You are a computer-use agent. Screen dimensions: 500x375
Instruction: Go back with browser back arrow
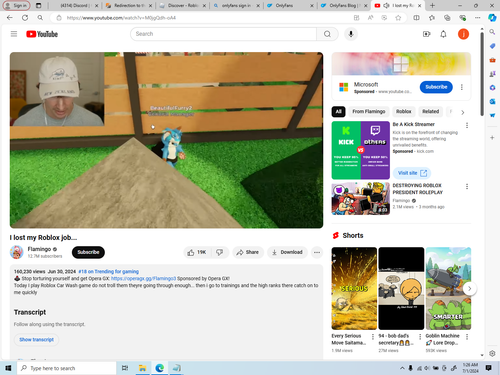[10, 18]
